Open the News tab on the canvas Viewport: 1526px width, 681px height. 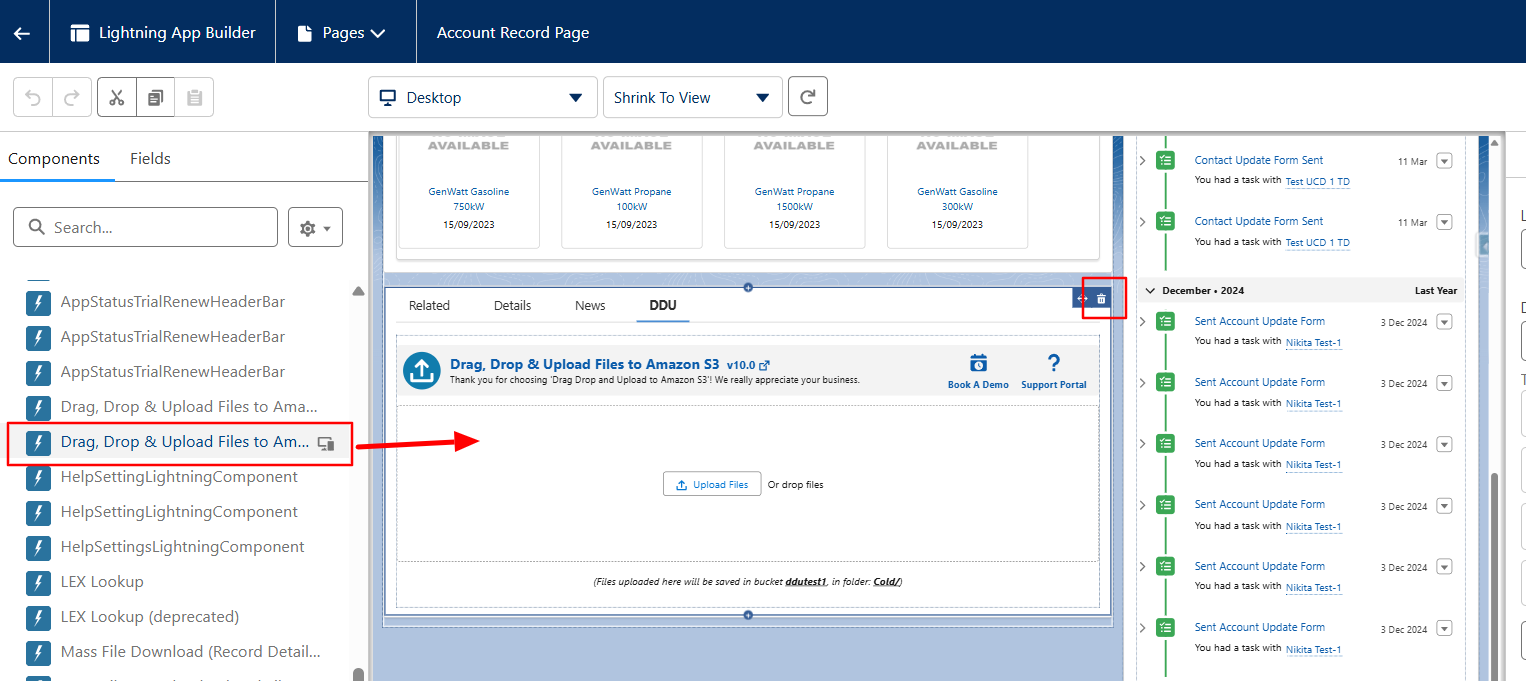[x=590, y=306]
